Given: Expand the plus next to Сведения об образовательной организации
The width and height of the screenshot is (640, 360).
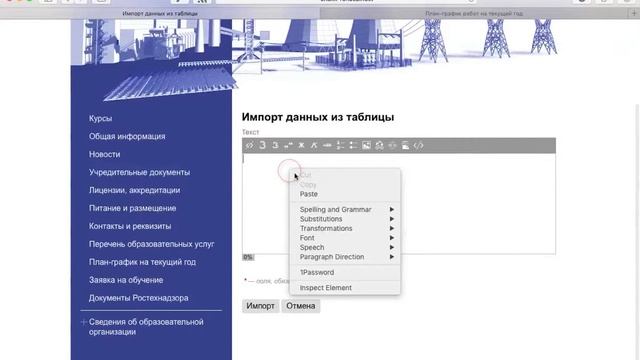Looking at the screenshot, I should [84, 322].
